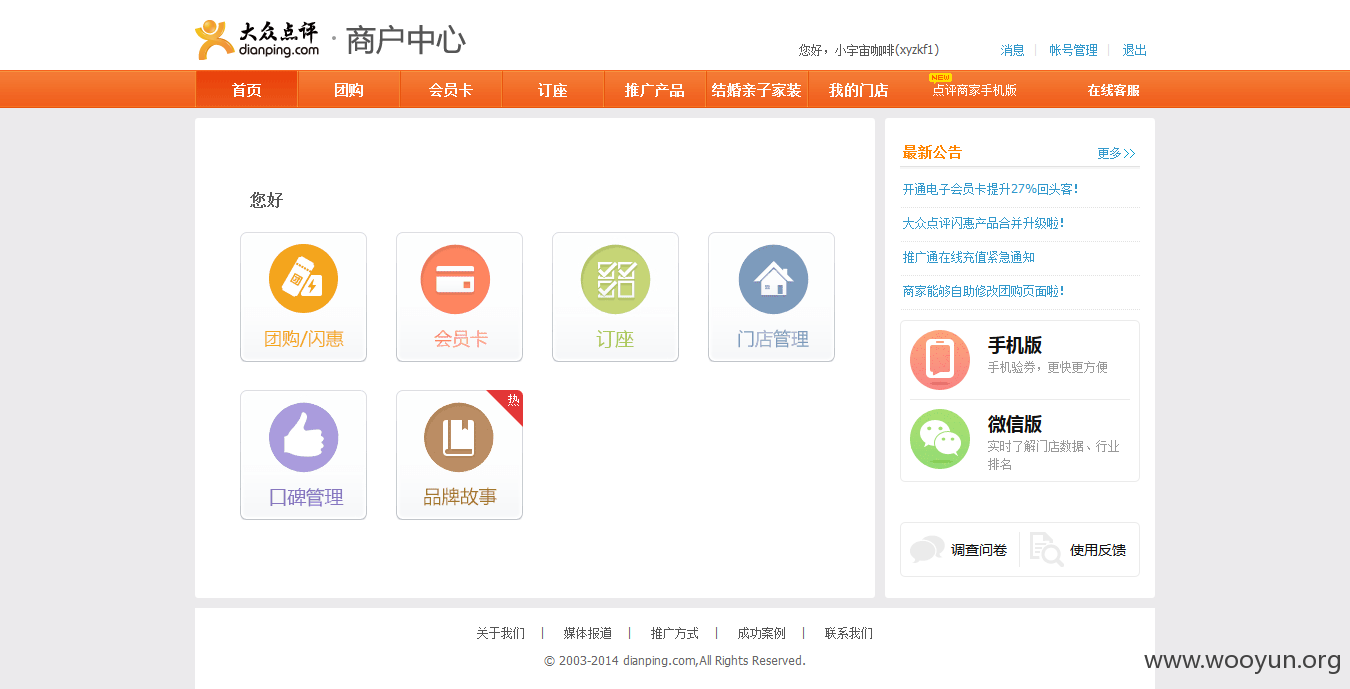Viewport: 1350px width, 689px height.
Task: Open 我的门店 navigation tab
Action: pos(859,90)
